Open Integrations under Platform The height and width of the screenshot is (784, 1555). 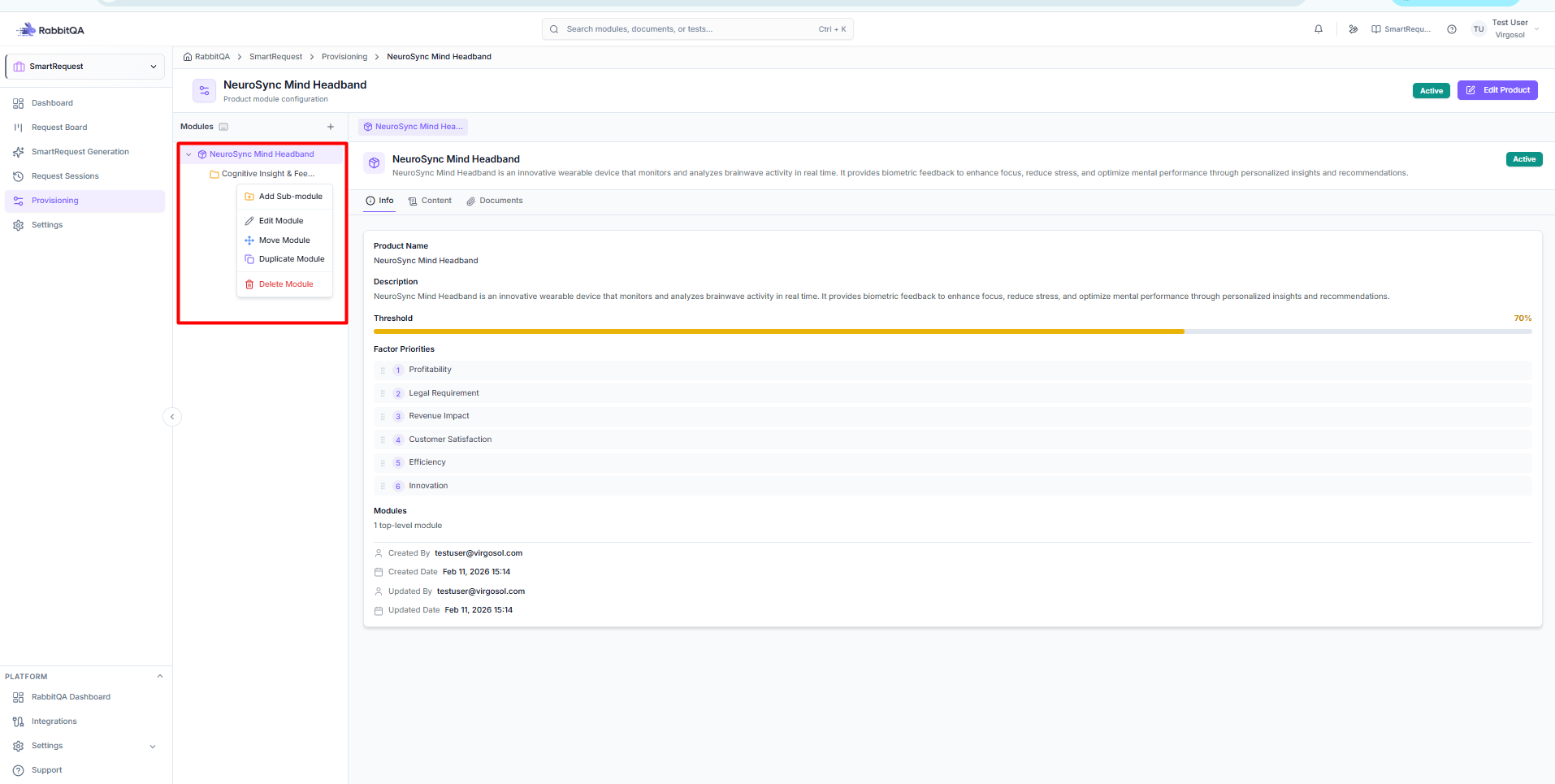click(84, 721)
